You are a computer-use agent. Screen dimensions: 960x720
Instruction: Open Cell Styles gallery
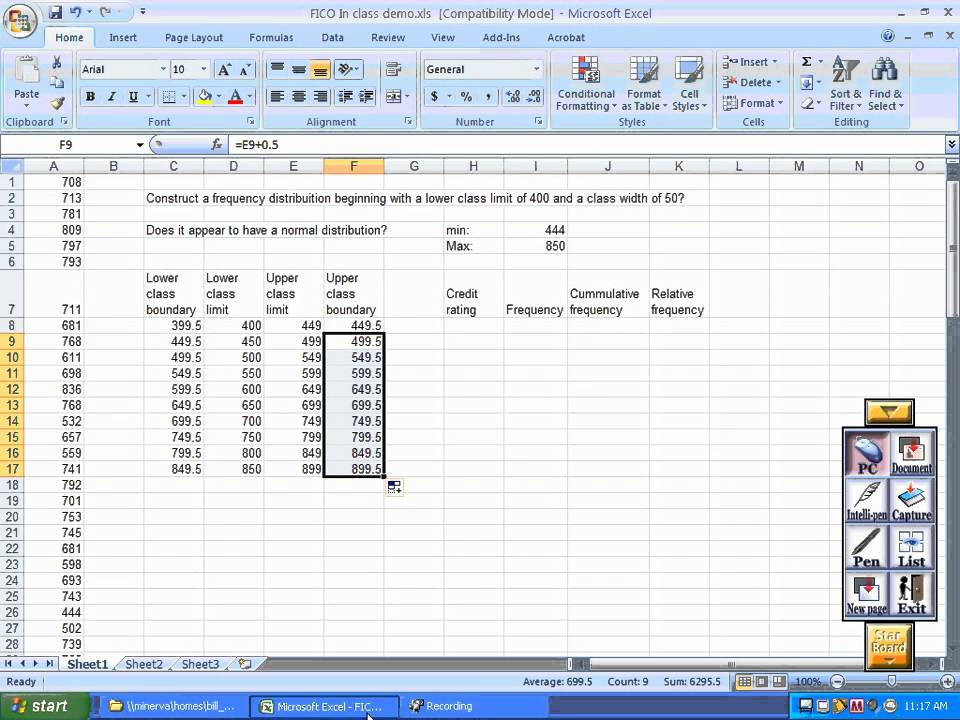(x=689, y=83)
